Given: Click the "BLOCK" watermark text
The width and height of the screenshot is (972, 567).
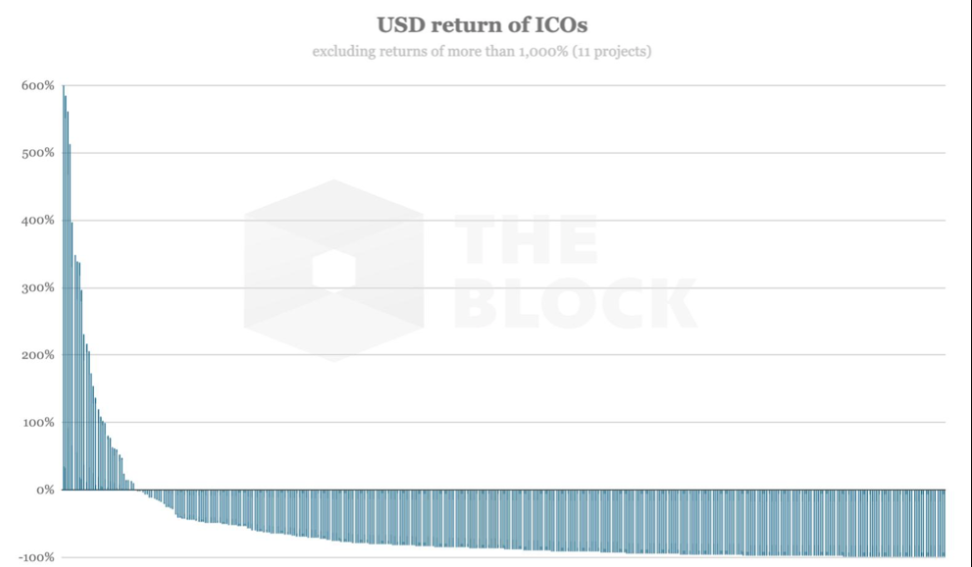Looking at the screenshot, I should click(x=575, y=303).
